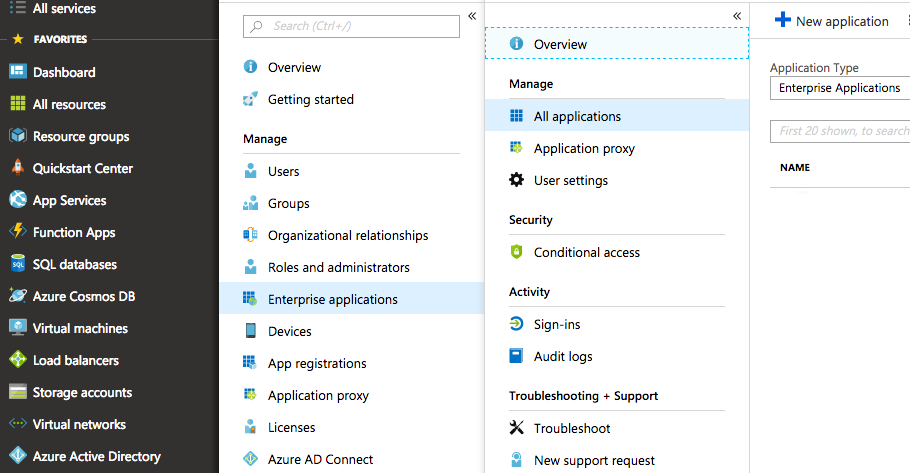This screenshot has height=473, width=910.
Task: Click the Conditional access shield icon
Action: [x=516, y=252]
